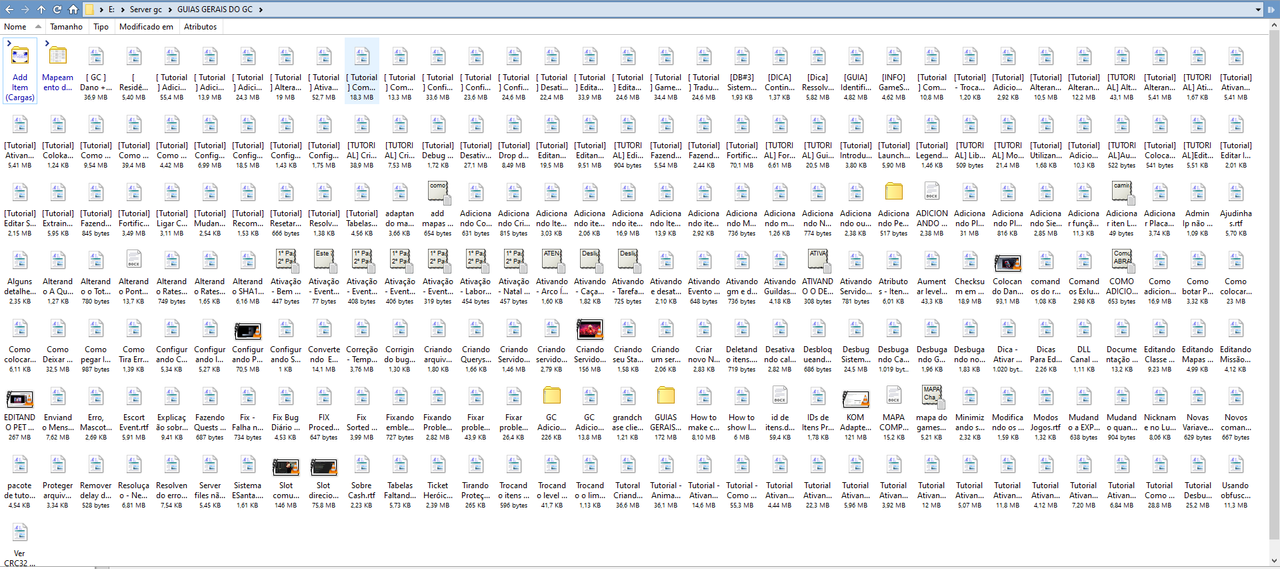Select the 'ADICIONANDO ...' docx file
1280x569 pixels.
tap(932, 206)
